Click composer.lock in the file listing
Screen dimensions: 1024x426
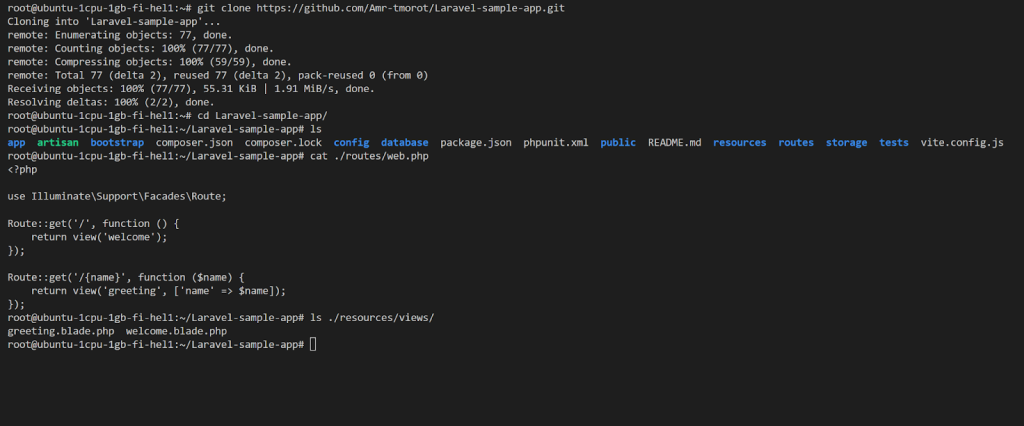pos(283,143)
